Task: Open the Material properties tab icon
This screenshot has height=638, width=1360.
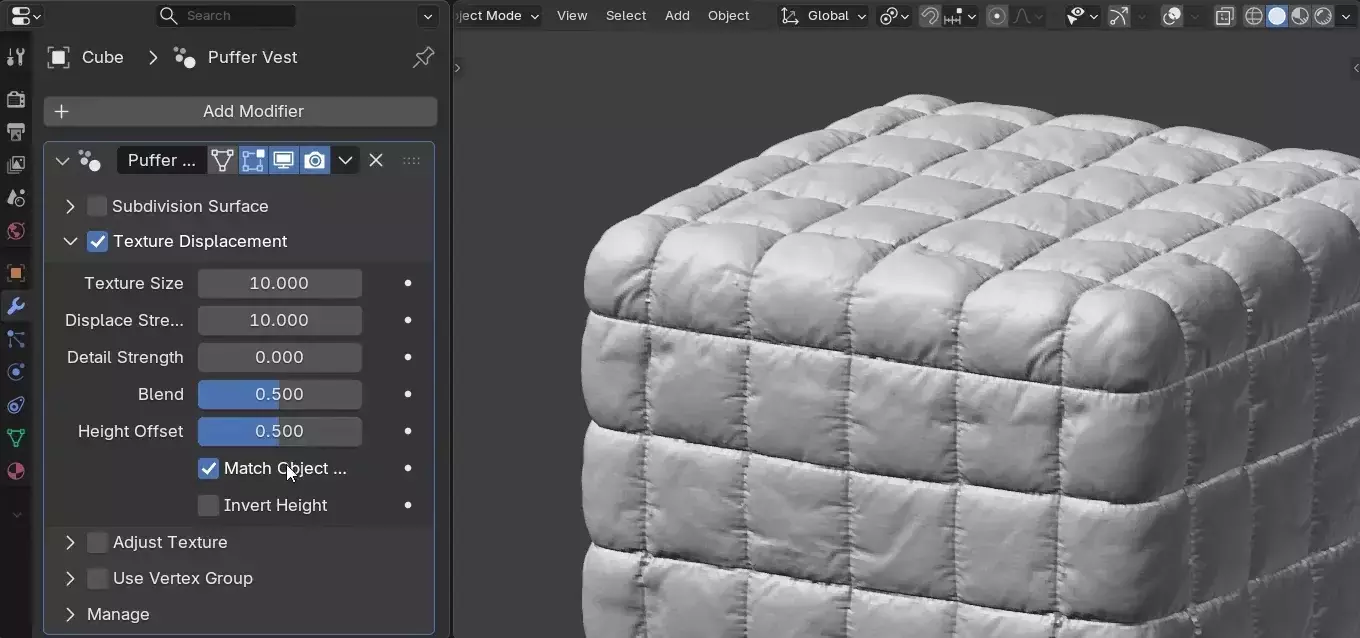Action: (16, 471)
